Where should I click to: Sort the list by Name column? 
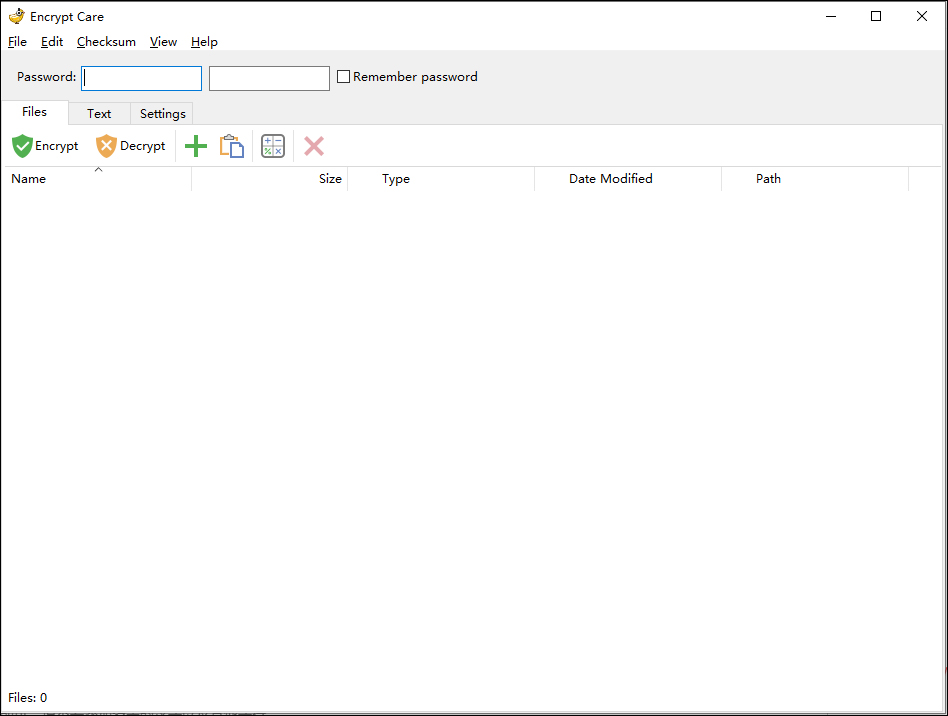click(x=97, y=179)
